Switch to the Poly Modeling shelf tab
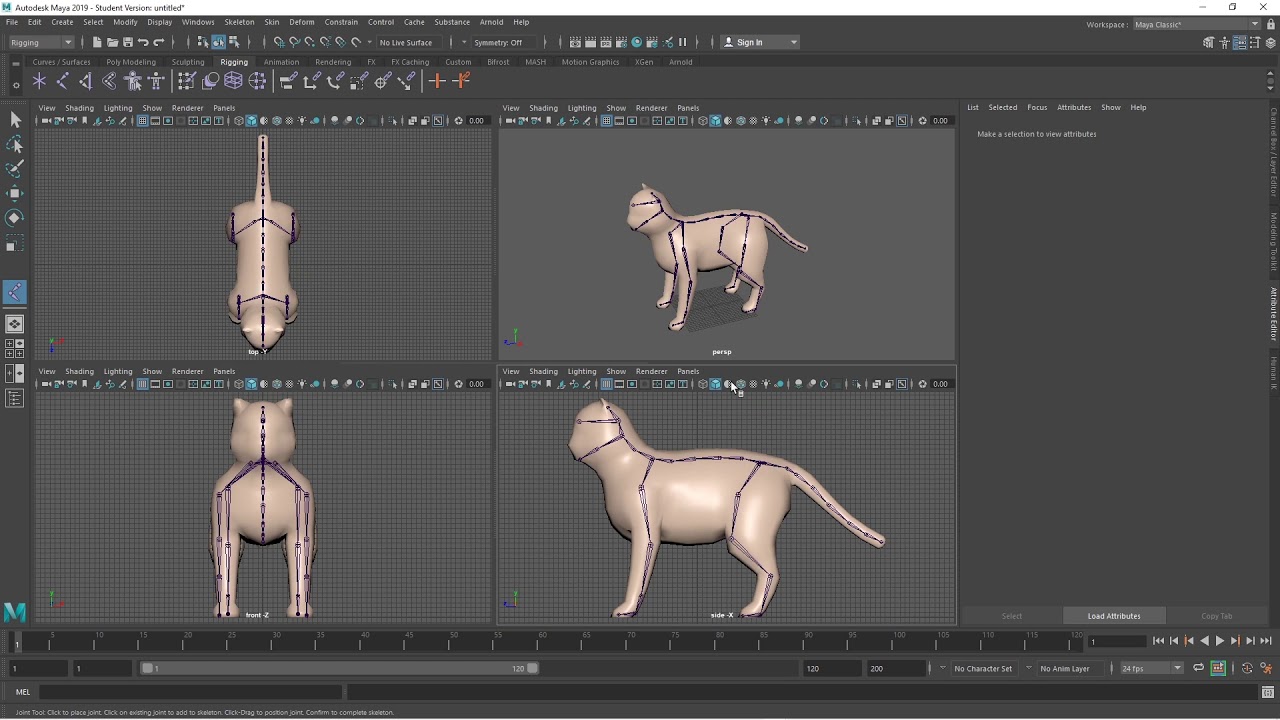1280x720 pixels. coord(131,62)
